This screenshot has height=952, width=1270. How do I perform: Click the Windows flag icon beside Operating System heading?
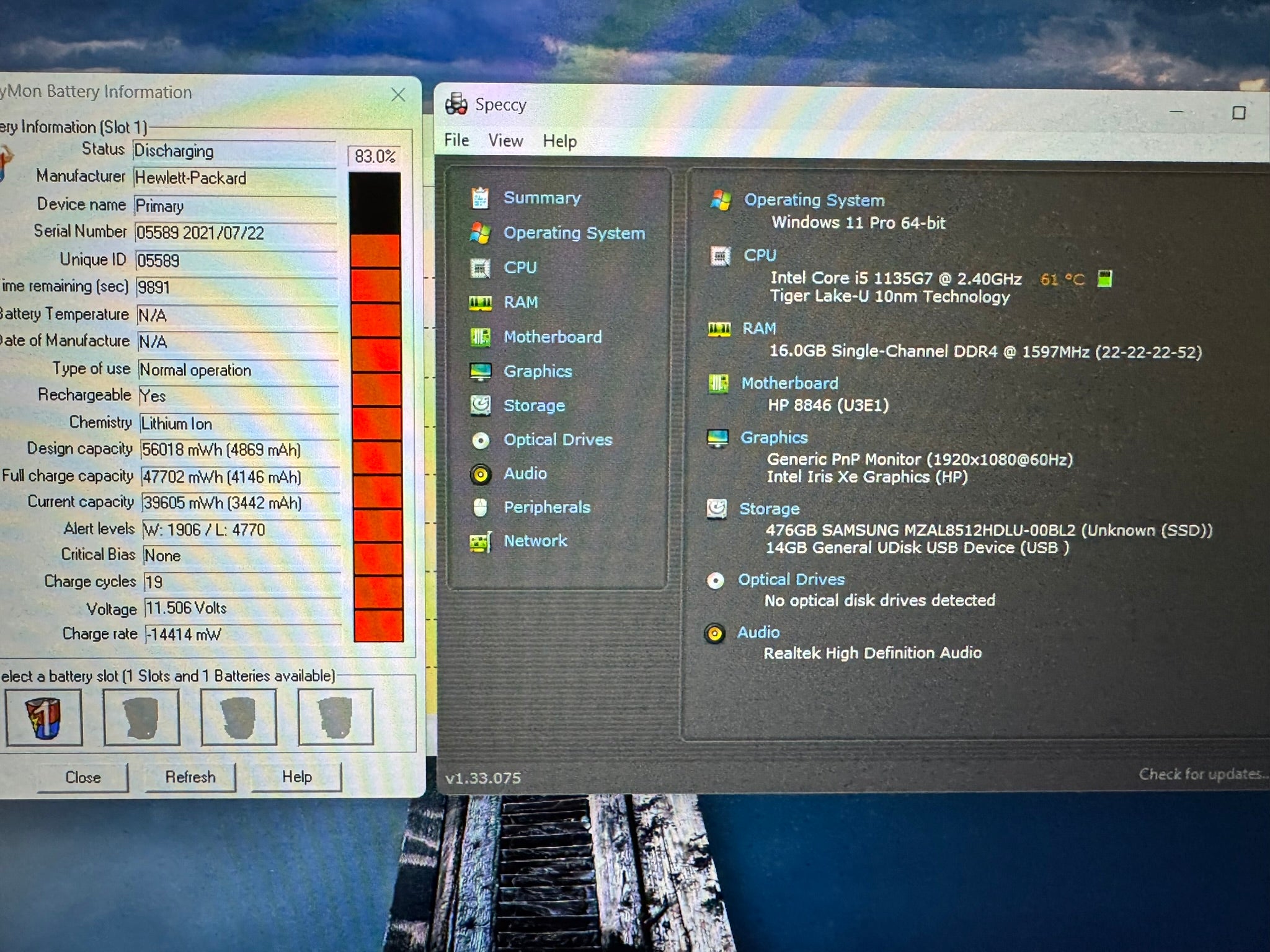coord(721,200)
